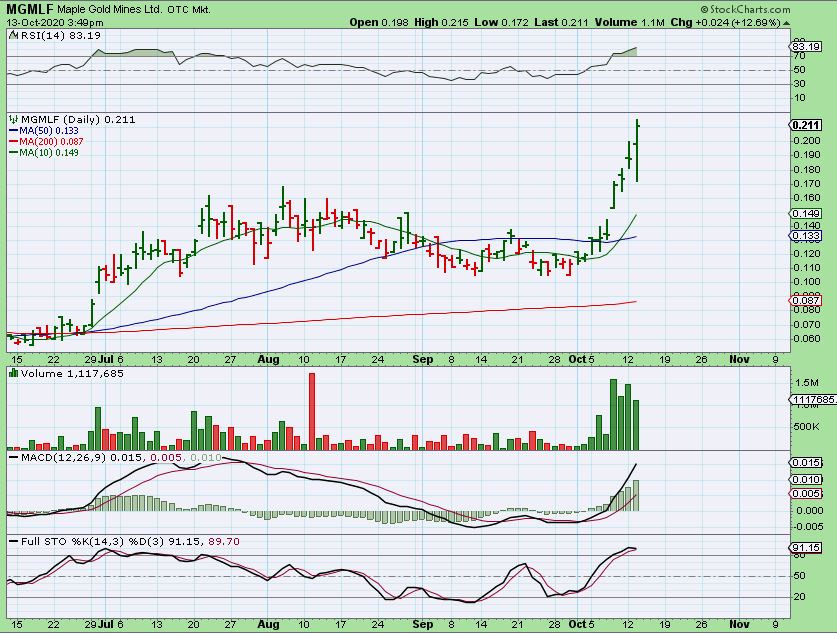
Task: Click the 0.087 MA(200) price tag on axis
Action: [804, 301]
